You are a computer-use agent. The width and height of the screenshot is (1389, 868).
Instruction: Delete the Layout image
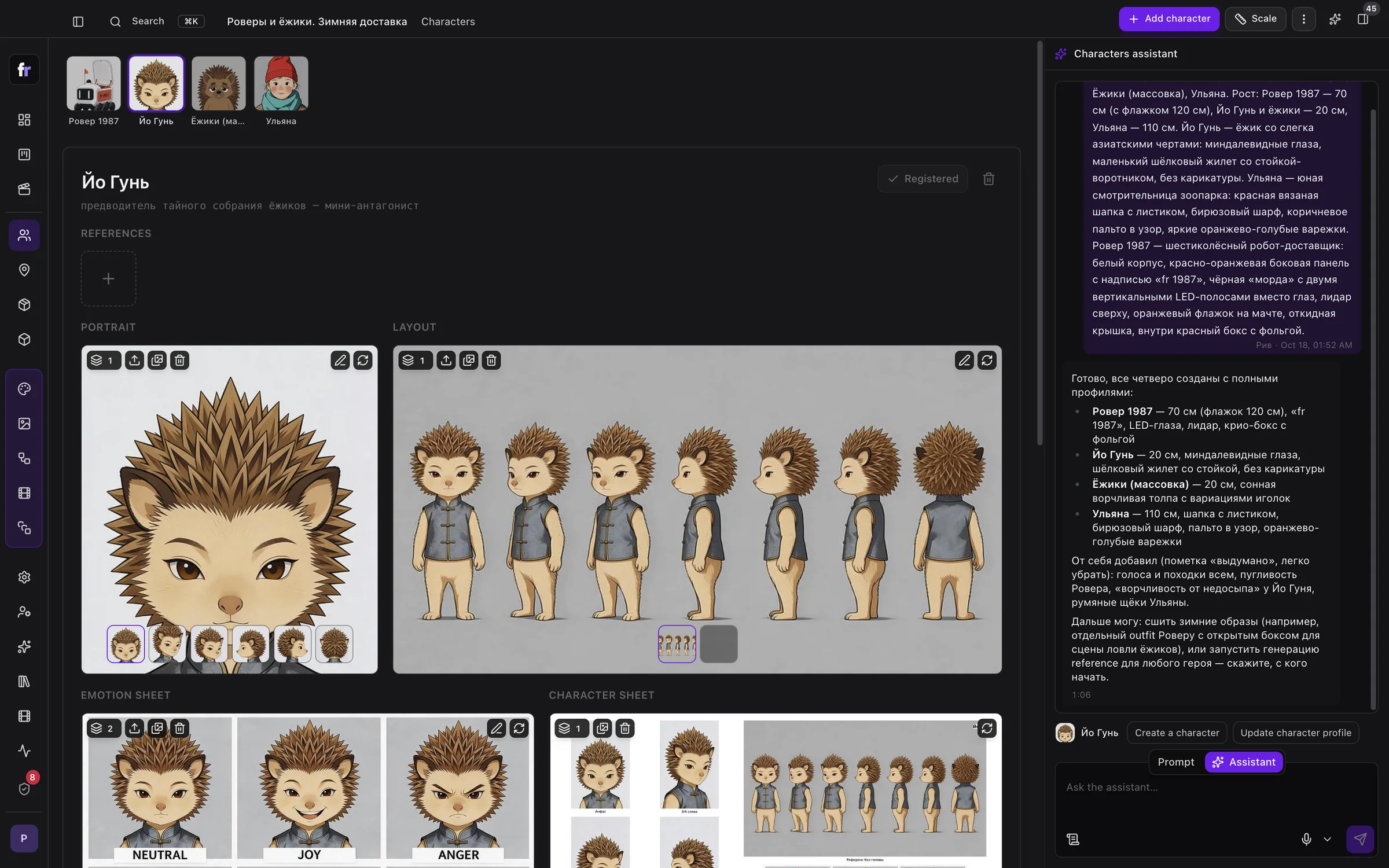point(491,361)
